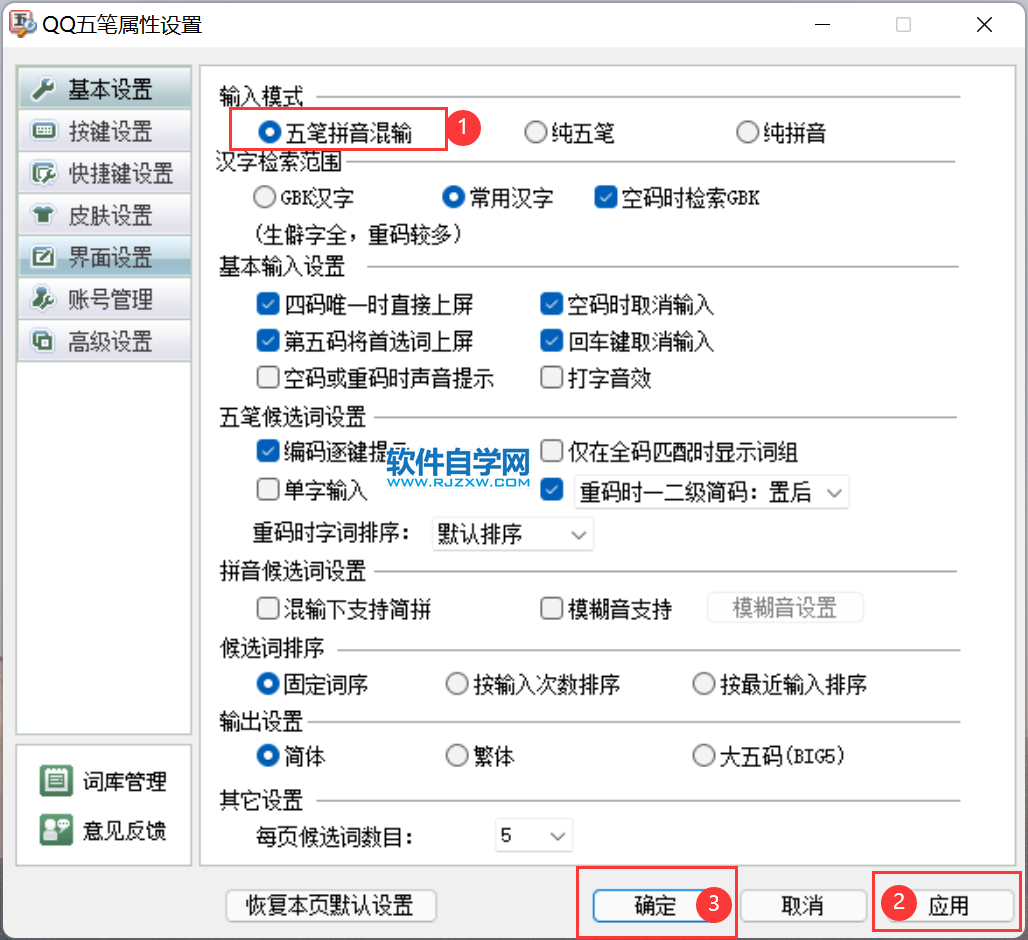Open 词库管理
The height and width of the screenshot is (940, 1028).
(104, 781)
